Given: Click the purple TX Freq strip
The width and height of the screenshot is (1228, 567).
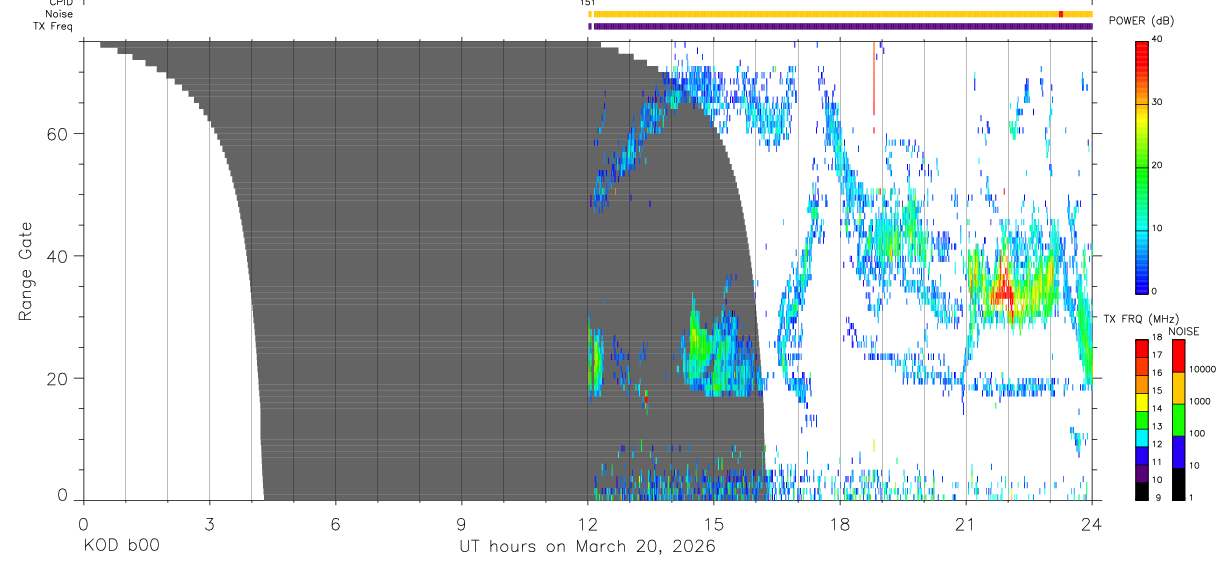Looking at the screenshot, I should pos(840,26).
